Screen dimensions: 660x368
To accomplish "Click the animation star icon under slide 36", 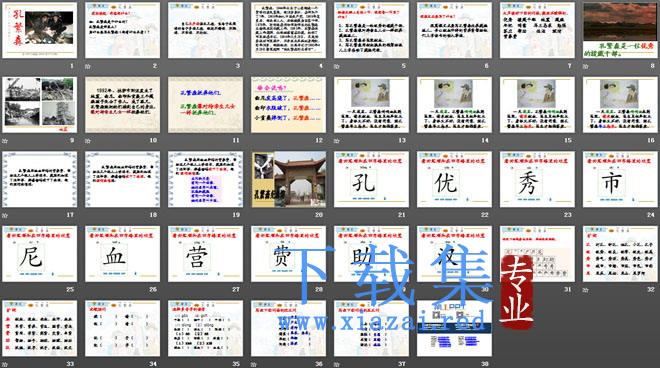I will (253, 364).
